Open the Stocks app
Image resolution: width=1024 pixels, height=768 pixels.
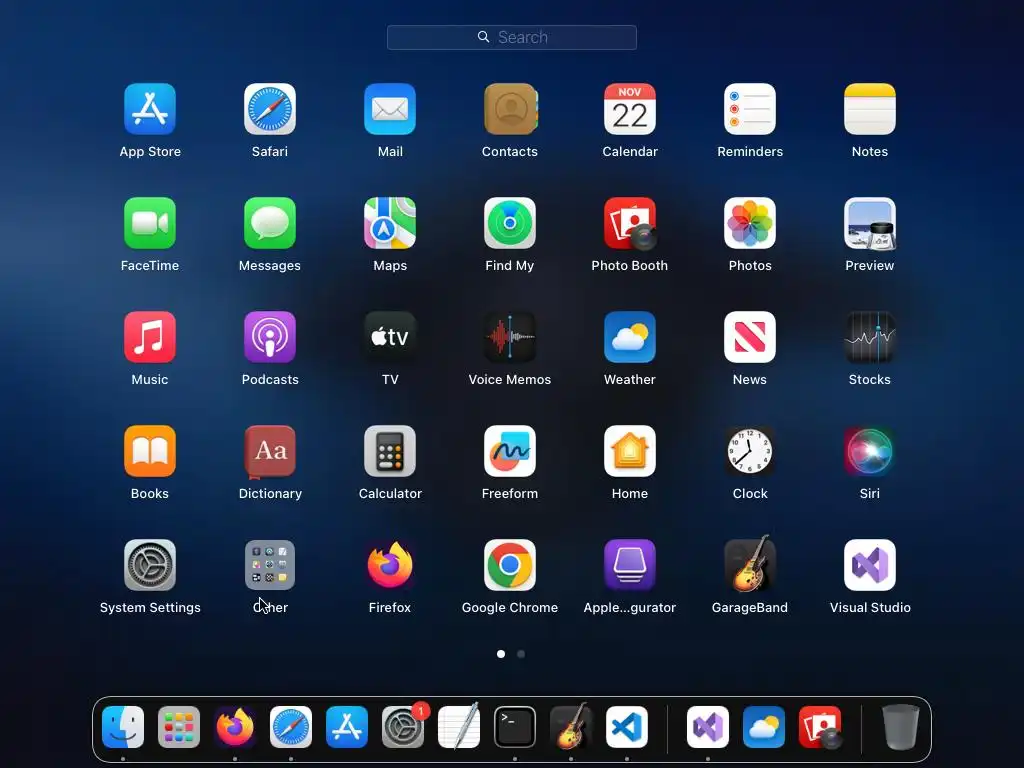870,337
